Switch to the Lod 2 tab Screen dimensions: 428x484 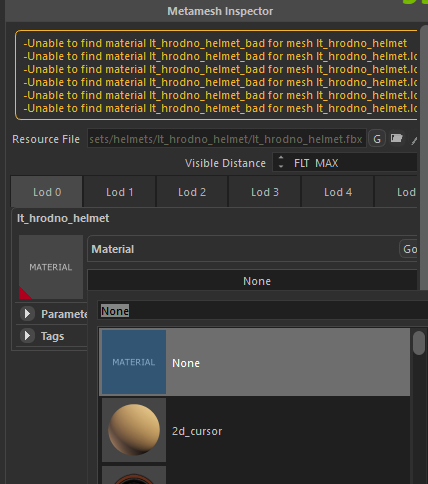(x=192, y=192)
